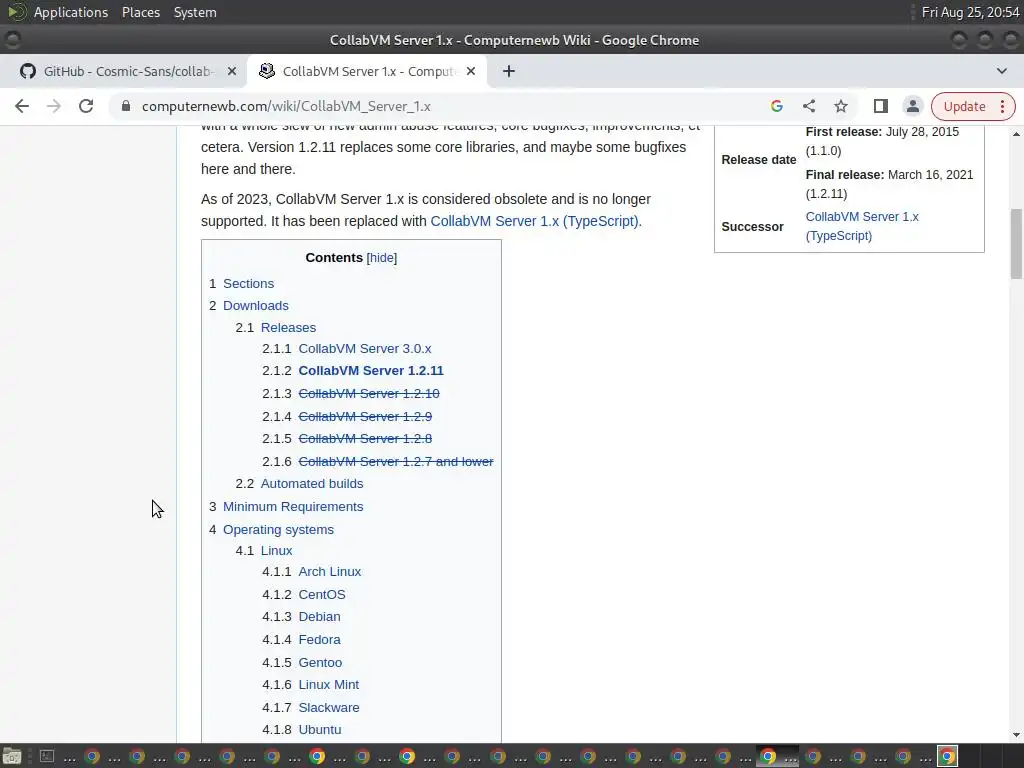
Task: Share this page via share icon
Action: [808, 106]
